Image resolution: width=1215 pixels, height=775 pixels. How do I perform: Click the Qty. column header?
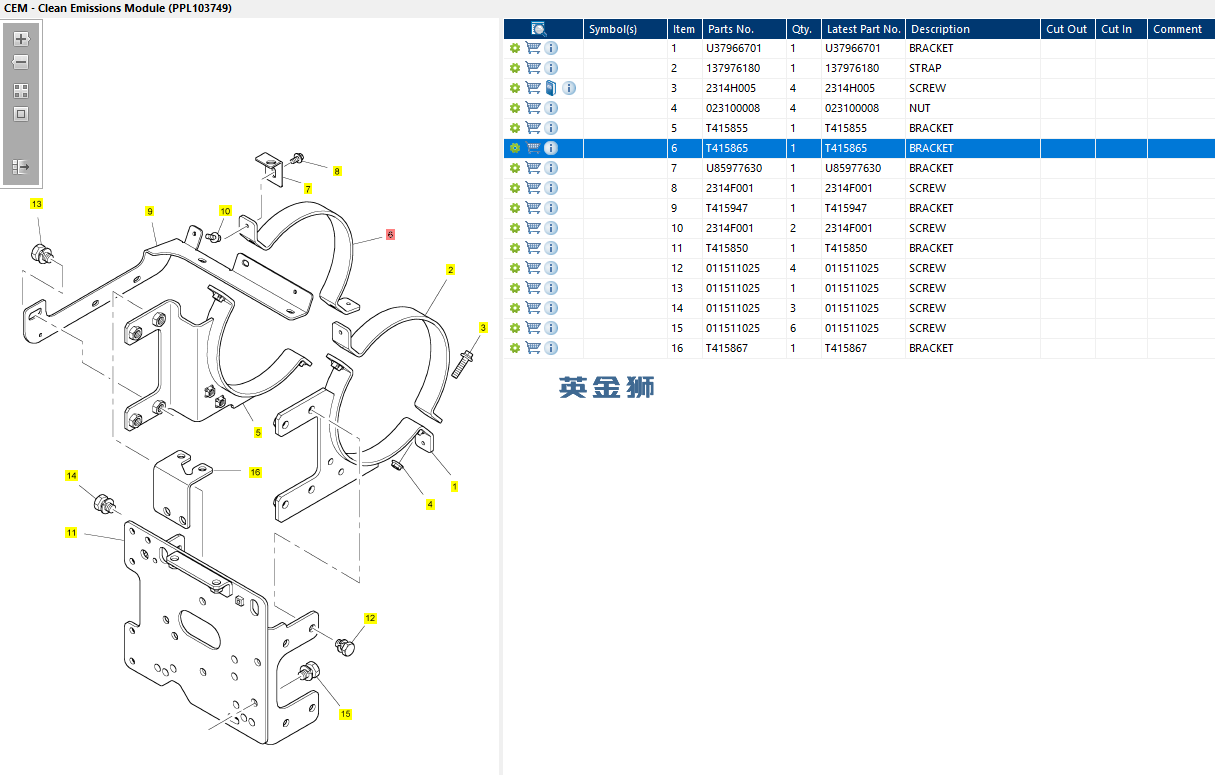(x=803, y=29)
